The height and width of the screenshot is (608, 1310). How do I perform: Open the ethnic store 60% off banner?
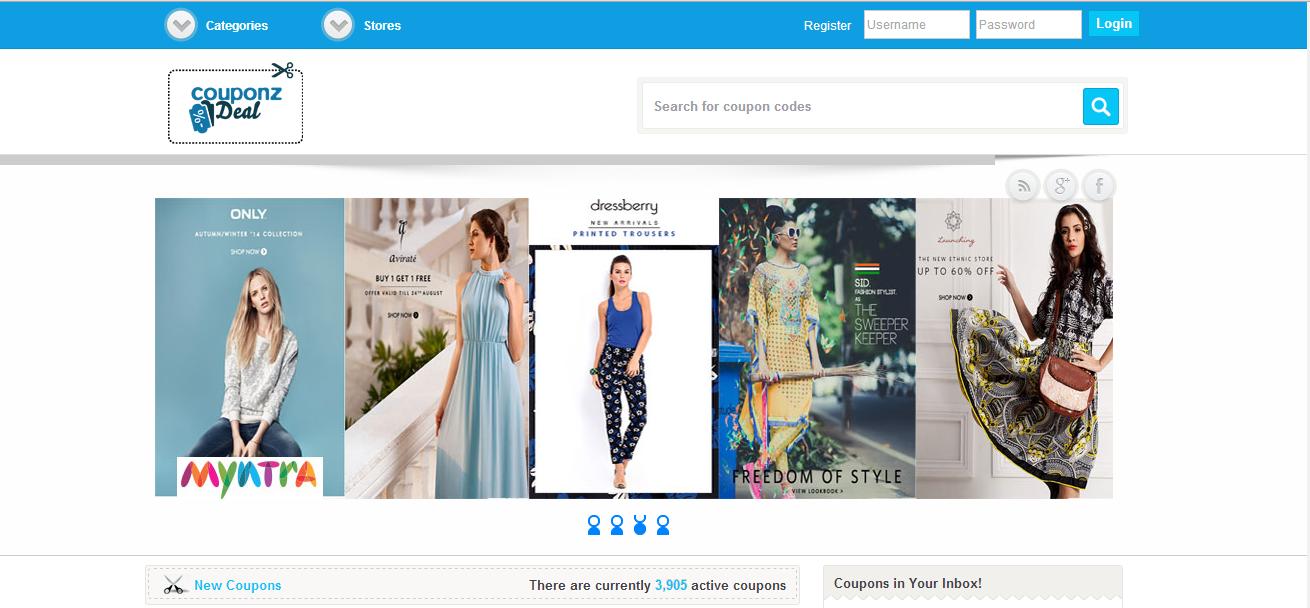pyautogui.click(x=1014, y=347)
